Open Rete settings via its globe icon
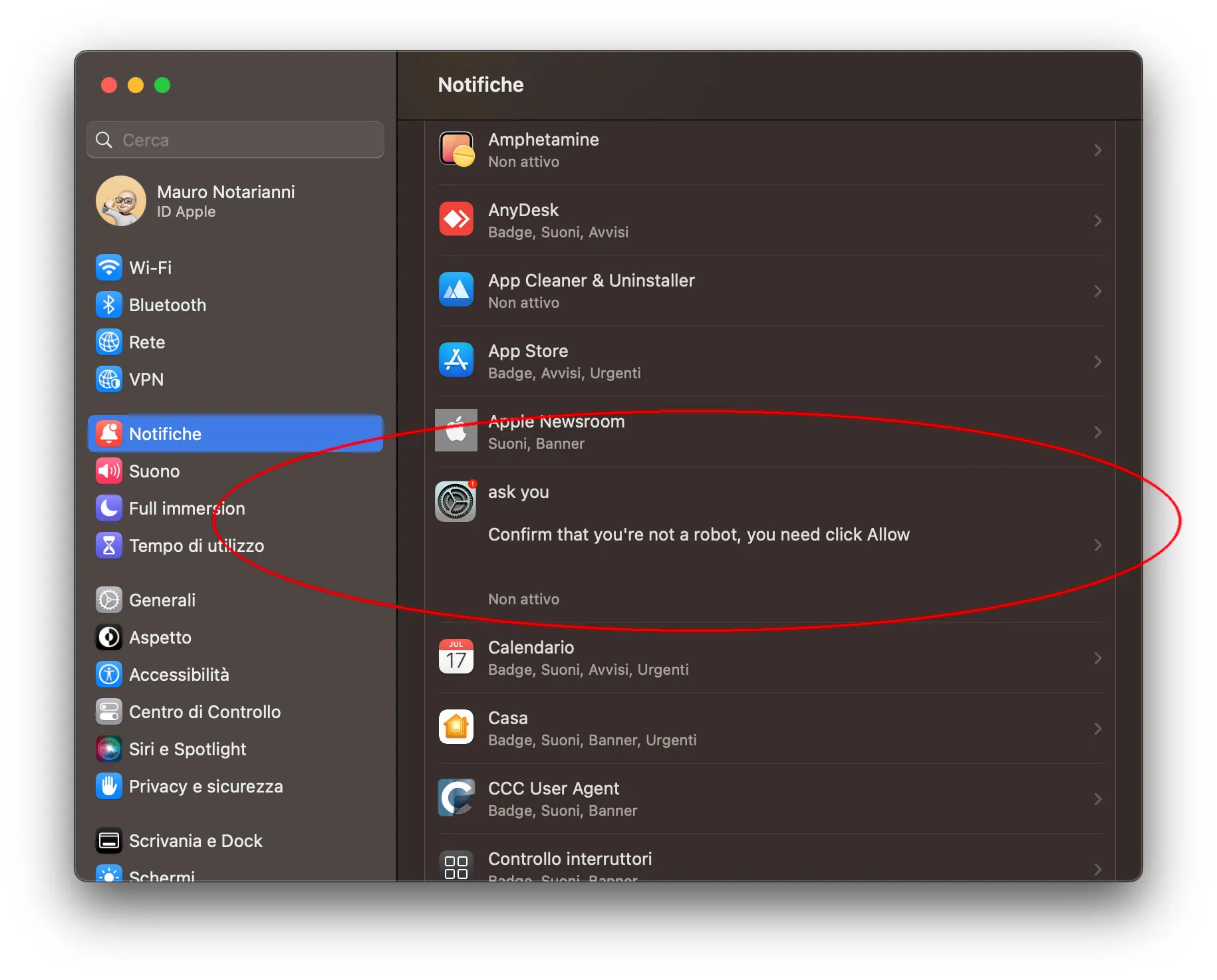The width and height of the screenshot is (1217, 980). 110,342
